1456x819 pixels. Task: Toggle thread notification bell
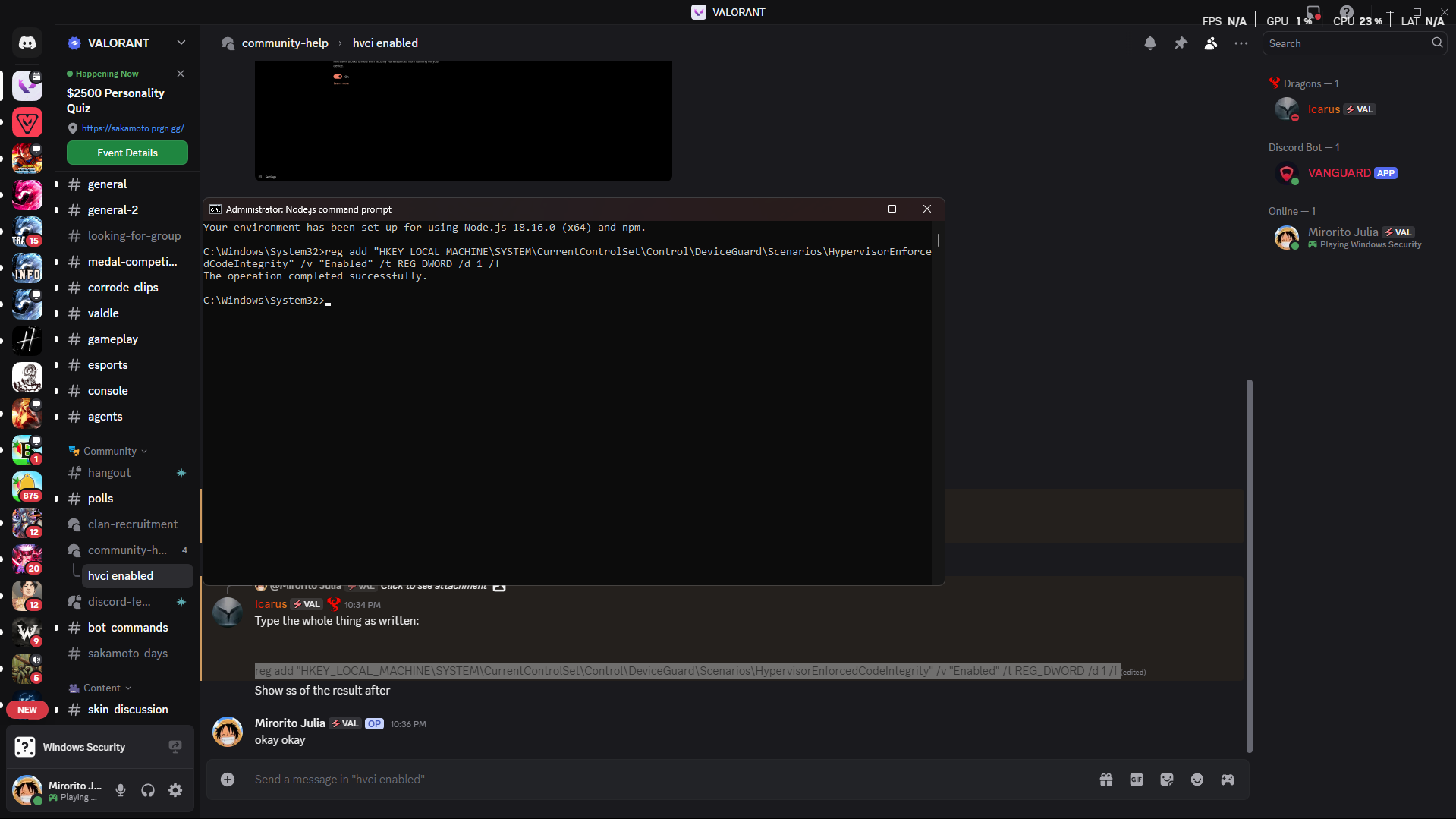(x=1150, y=43)
